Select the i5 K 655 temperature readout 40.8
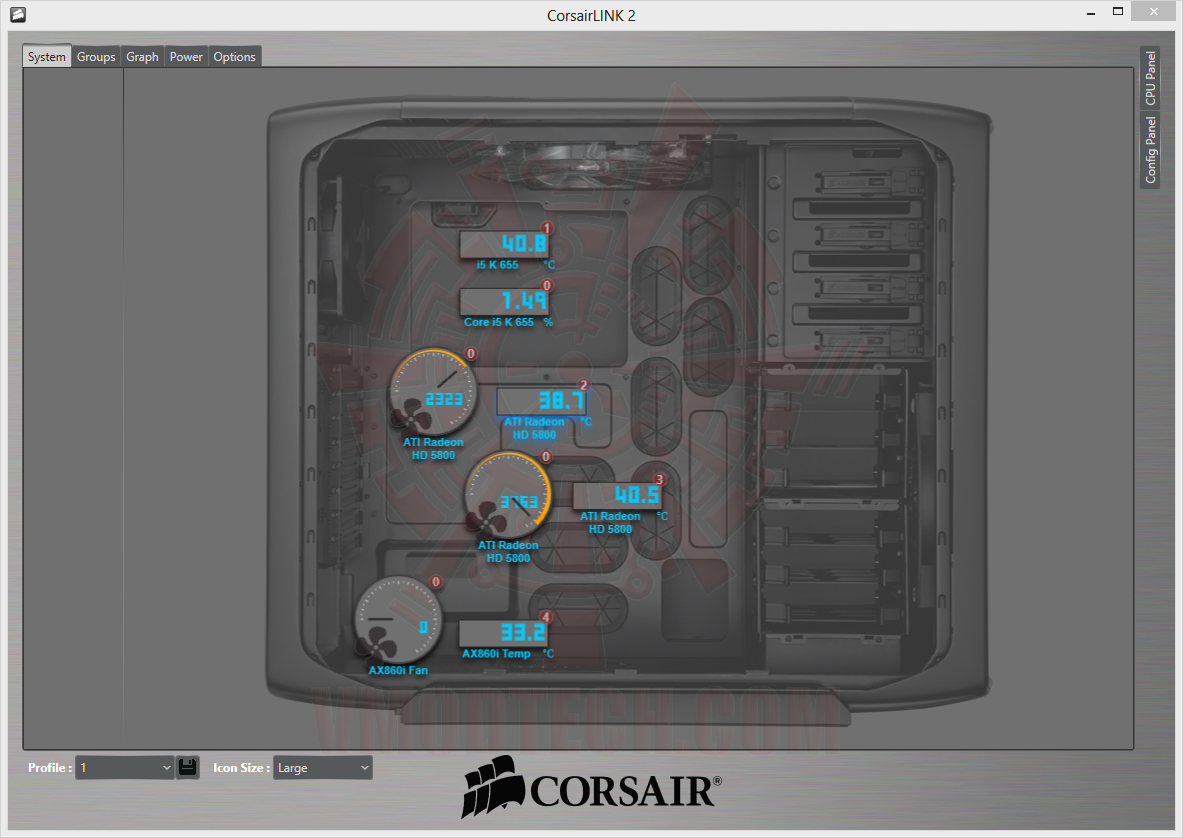The image size is (1183, 838). click(504, 244)
